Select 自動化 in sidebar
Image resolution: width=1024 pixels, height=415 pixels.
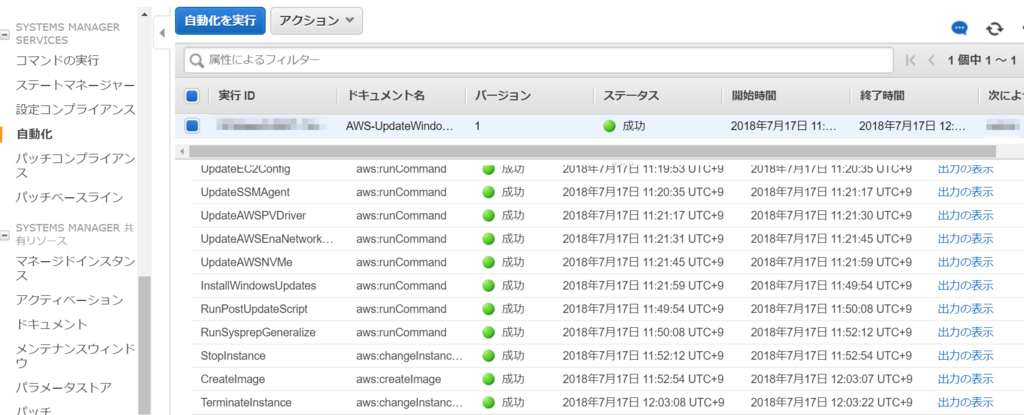tap(34, 134)
